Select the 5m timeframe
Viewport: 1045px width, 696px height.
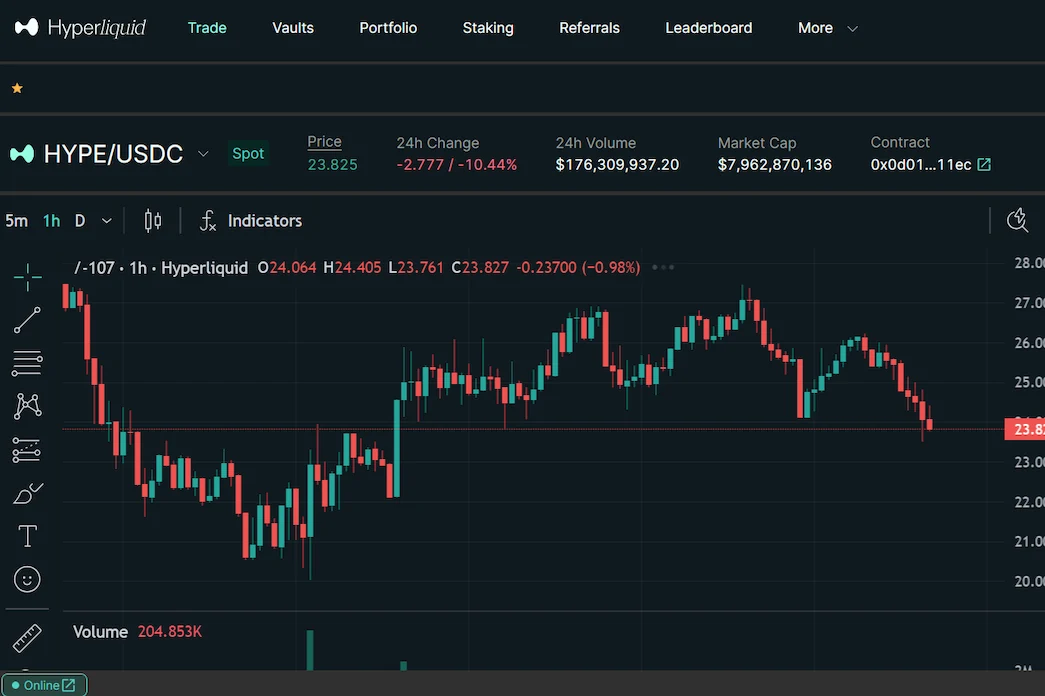pos(17,221)
